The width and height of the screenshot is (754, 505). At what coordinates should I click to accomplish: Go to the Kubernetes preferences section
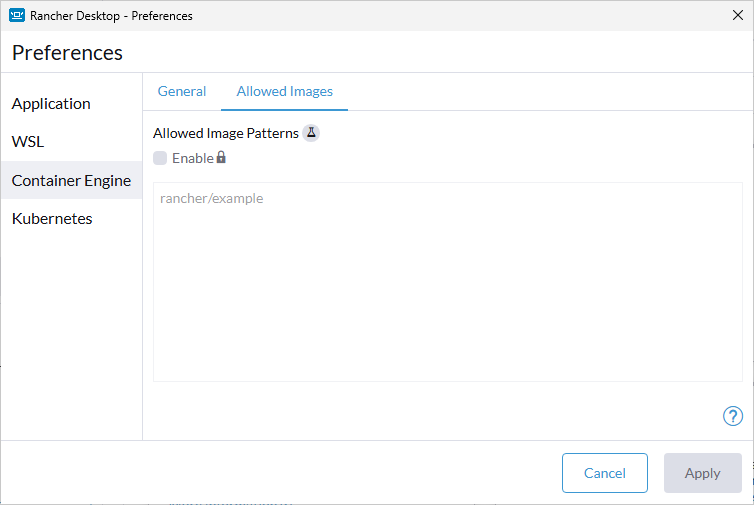click(x=52, y=219)
